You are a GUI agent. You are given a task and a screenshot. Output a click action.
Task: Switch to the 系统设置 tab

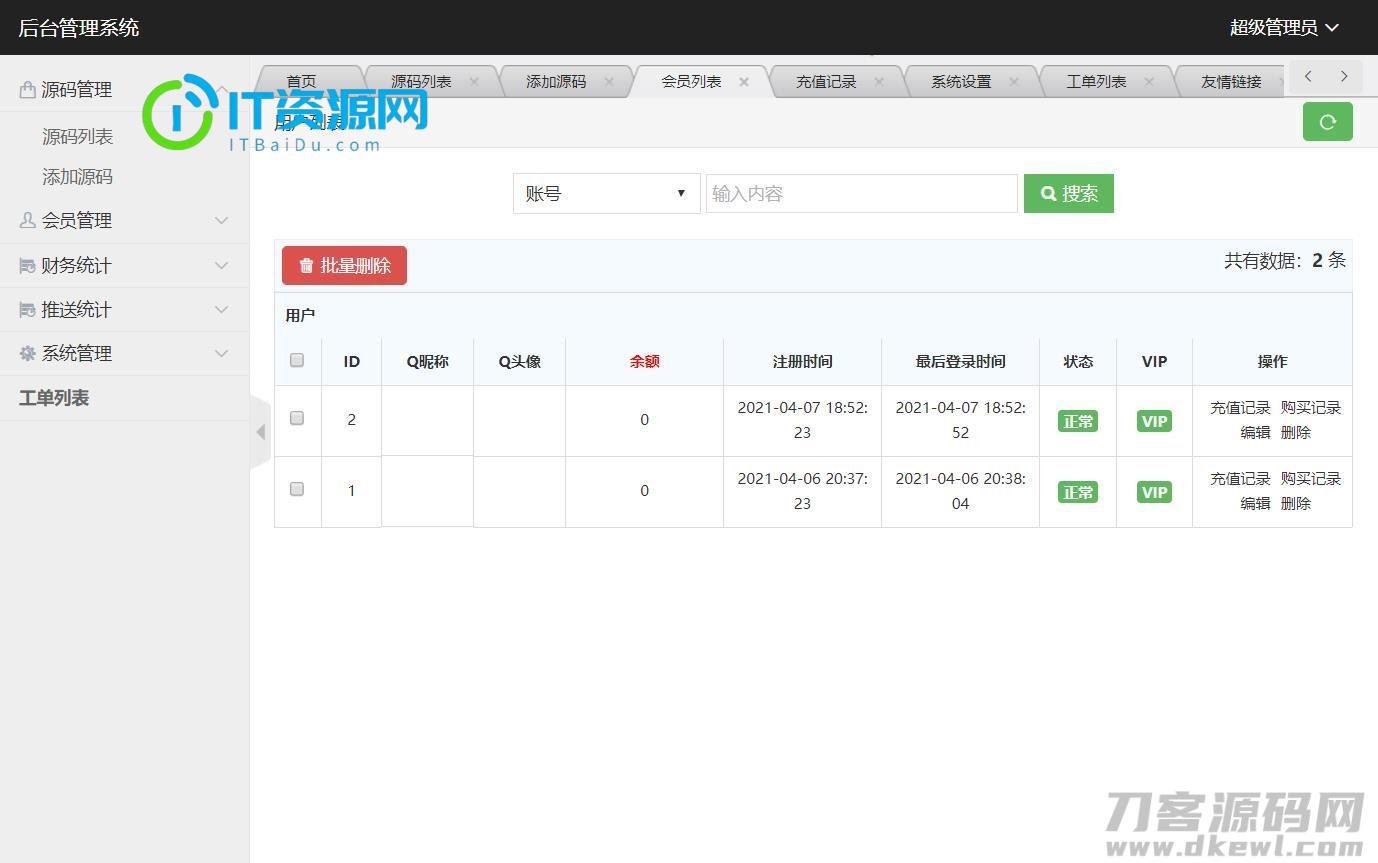961,82
